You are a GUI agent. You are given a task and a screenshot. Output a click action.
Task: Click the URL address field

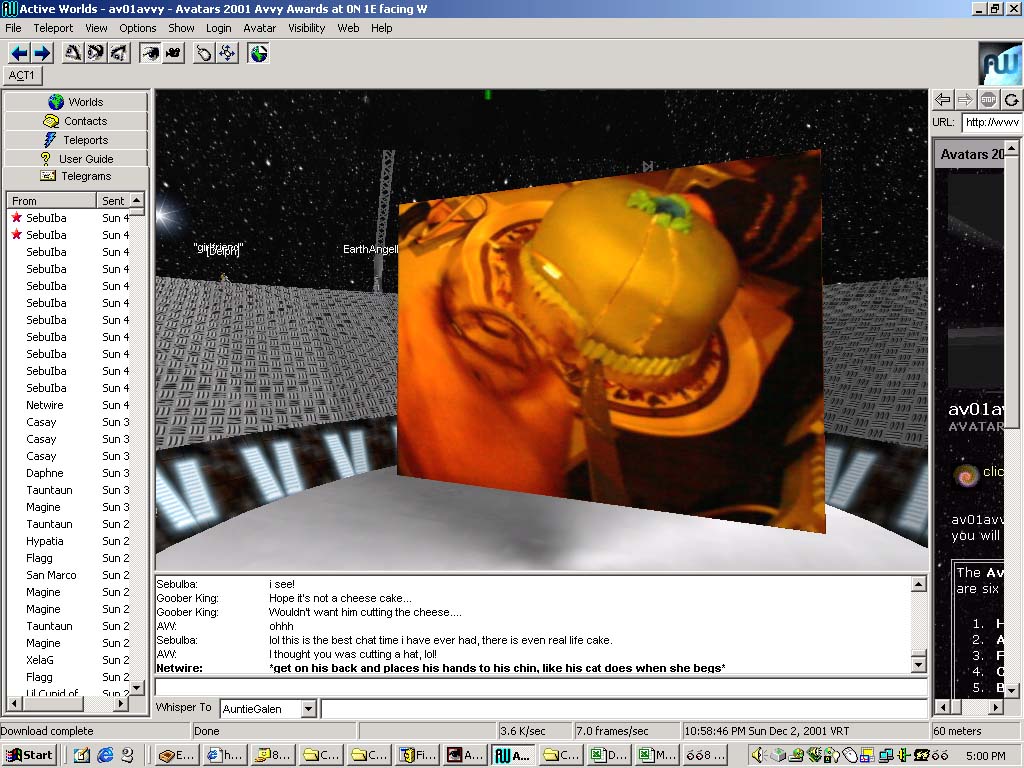click(x=991, y=122)
